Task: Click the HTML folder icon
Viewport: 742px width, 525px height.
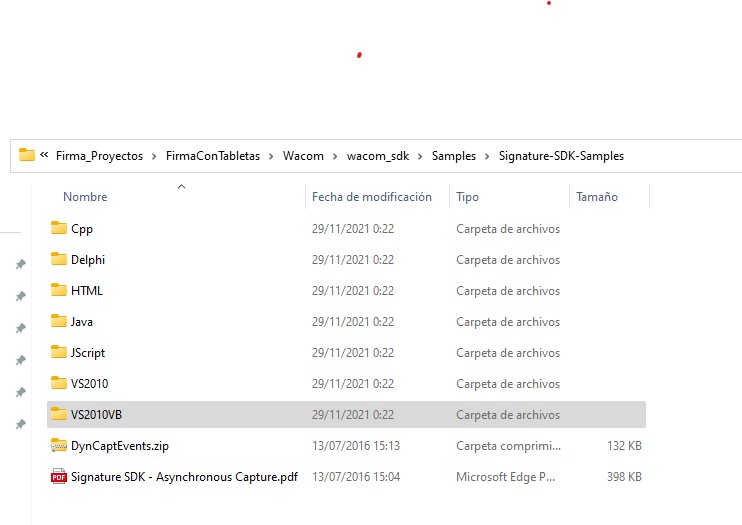Action: pyautogui.click(x=59, y=290)
